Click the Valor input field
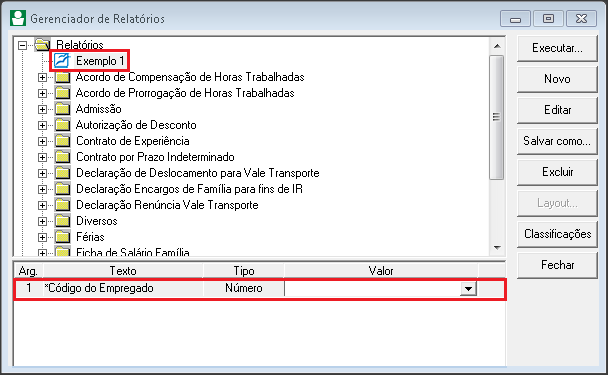 click(372, 289)
